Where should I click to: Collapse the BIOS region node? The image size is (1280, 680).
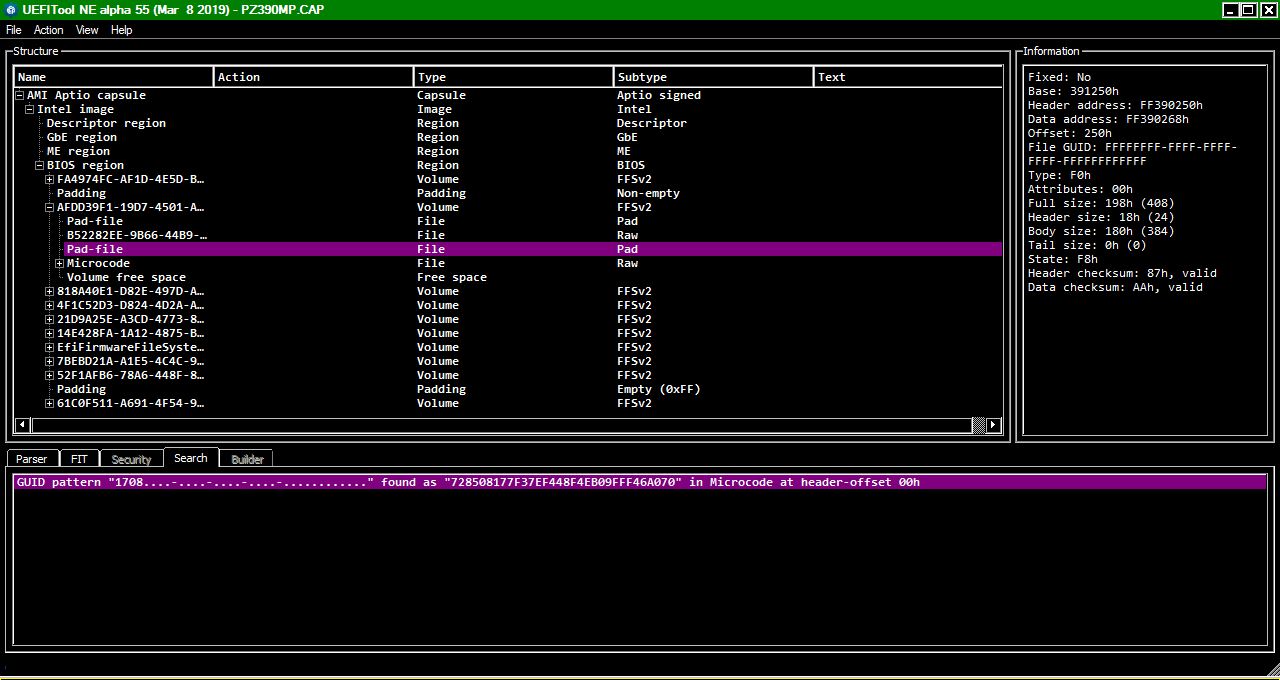coord(40,165)
